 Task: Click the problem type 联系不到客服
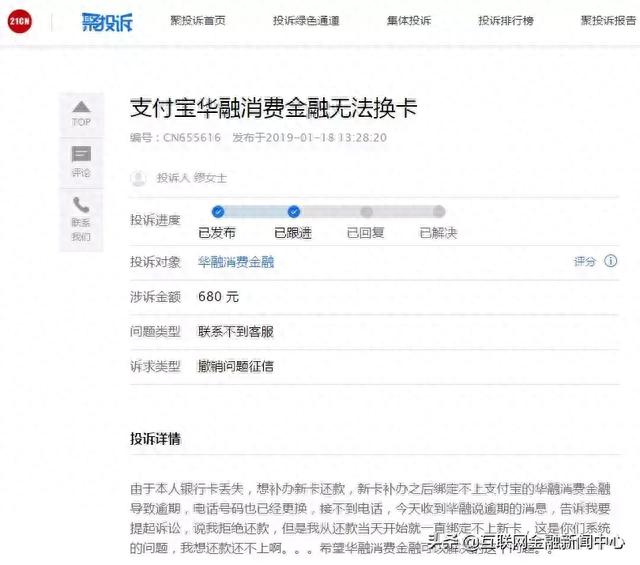[236, 331]
